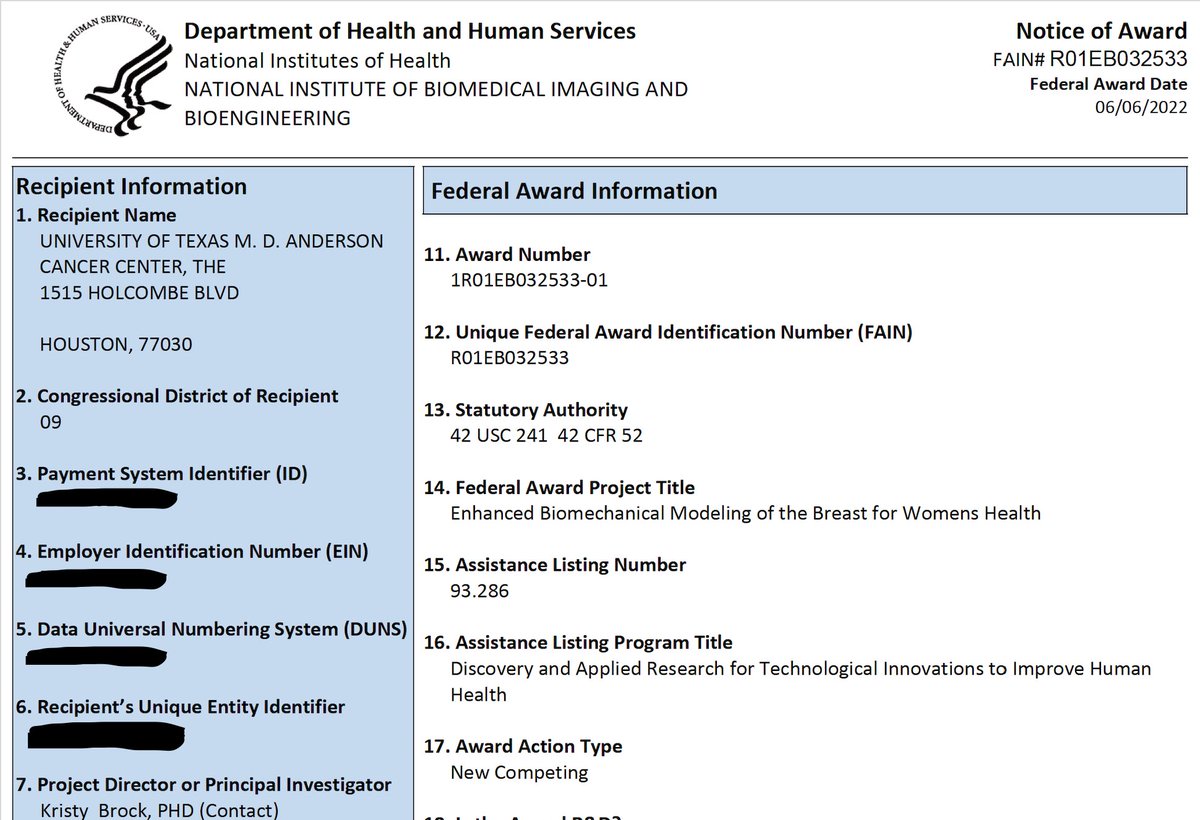Click '4. Employer Identification Number (EIN)' label

pos(192,551)
